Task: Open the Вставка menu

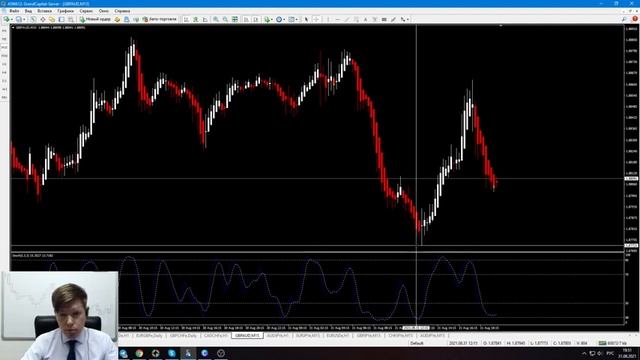Action: point(44,11)
